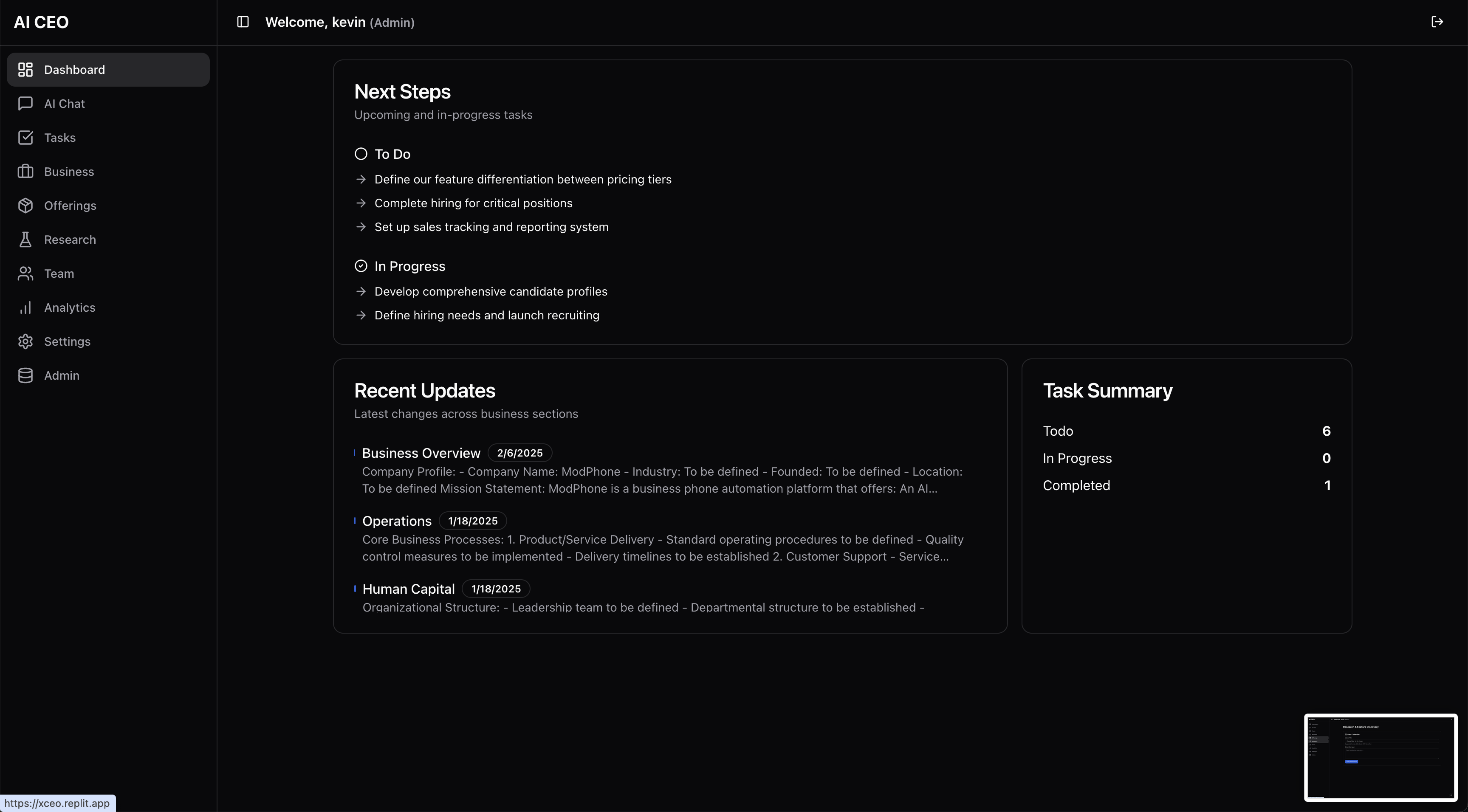Image resolution: width=1468 pixels, height=812 pixels.
Task: Click the Analytics bar chart icon
Action: pos(25,308)
